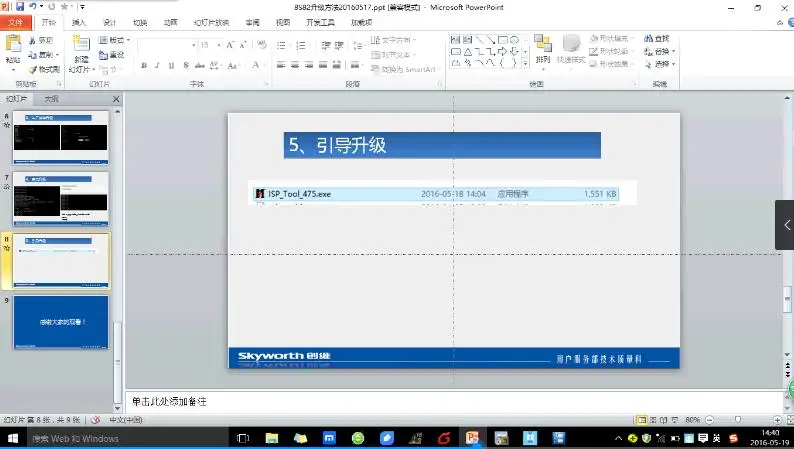Increase font size with larger A icon

pyautogui.click(x=230, y=45)
